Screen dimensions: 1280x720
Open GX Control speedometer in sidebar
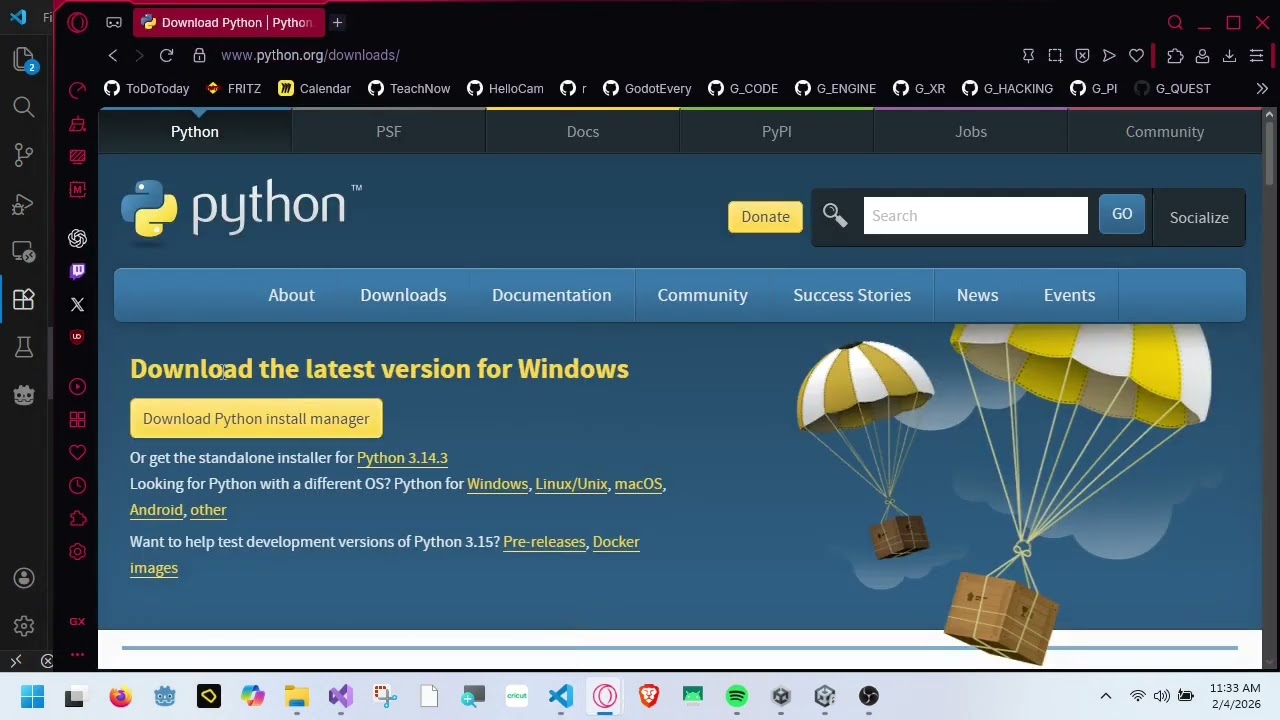[x=77, y=91]
